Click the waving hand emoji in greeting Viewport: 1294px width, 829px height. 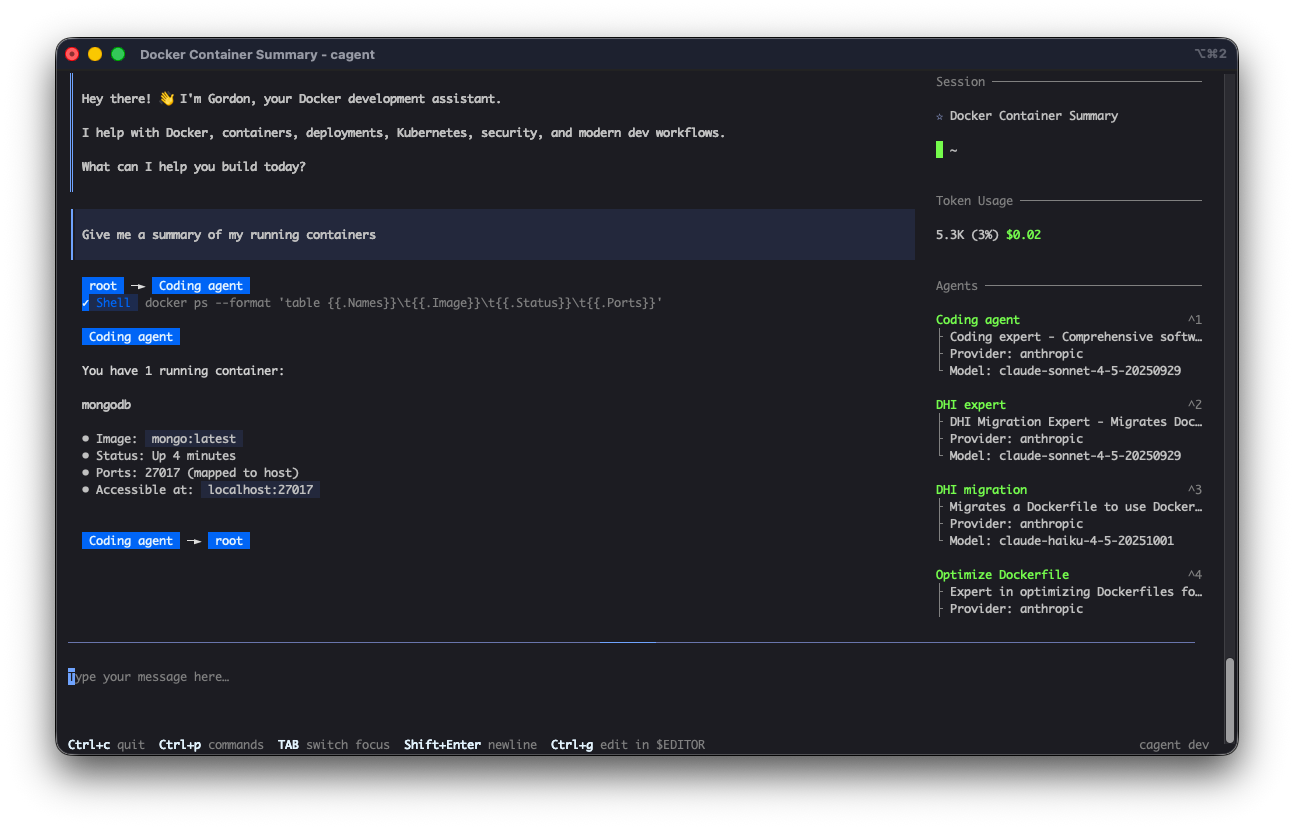tap(166, 99)
